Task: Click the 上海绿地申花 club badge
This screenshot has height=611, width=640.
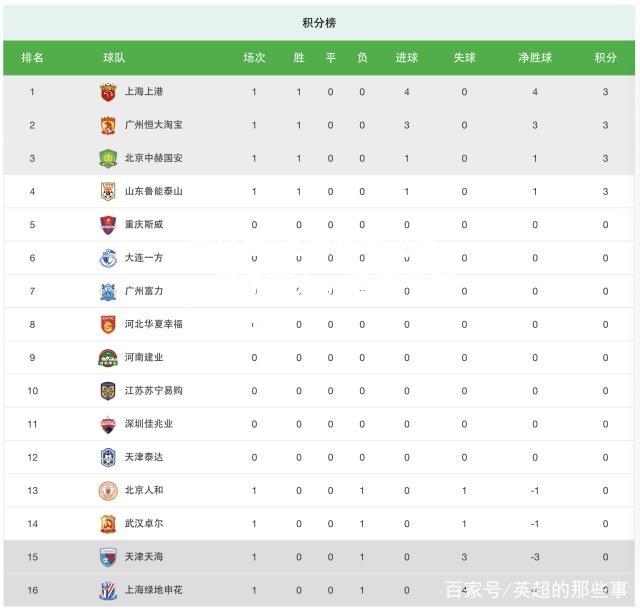Action: (108, 591)
